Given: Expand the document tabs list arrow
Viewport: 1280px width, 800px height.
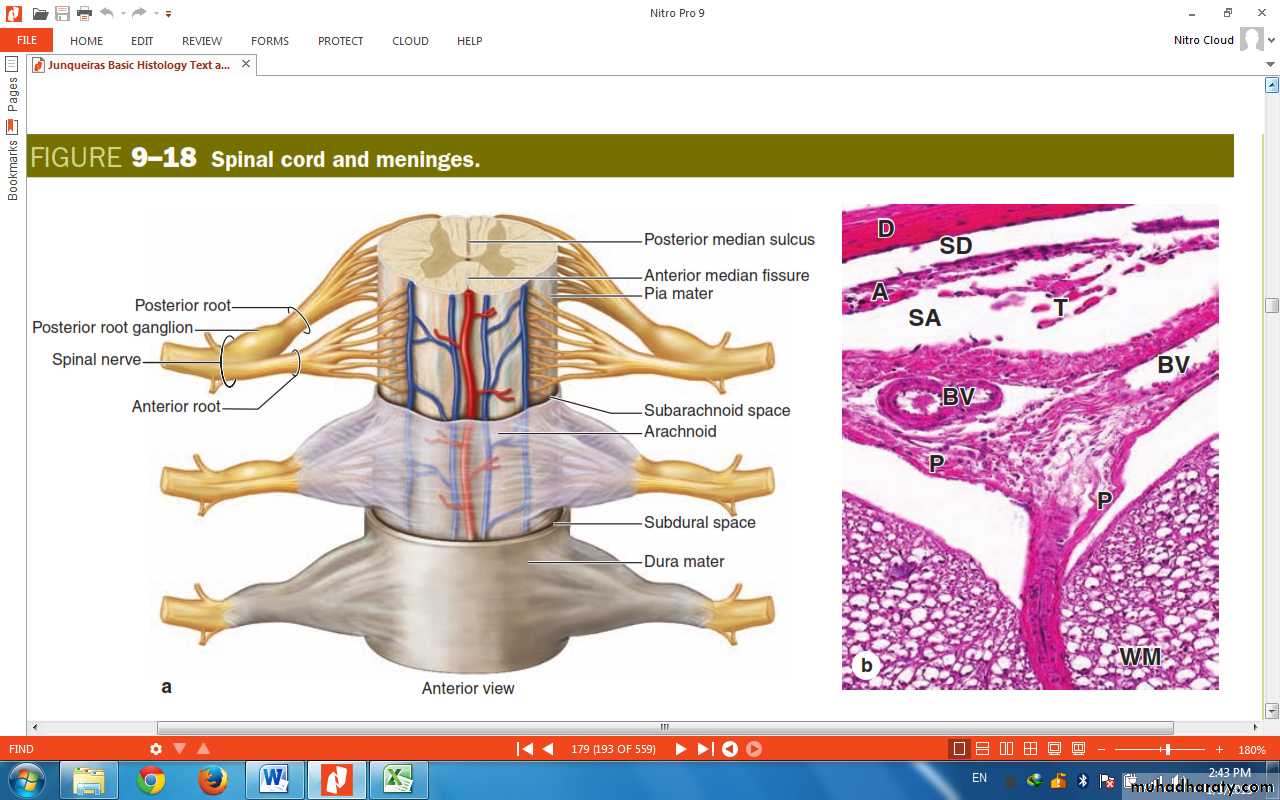Looking at the screenshot, I should [x=1271, y=65].
